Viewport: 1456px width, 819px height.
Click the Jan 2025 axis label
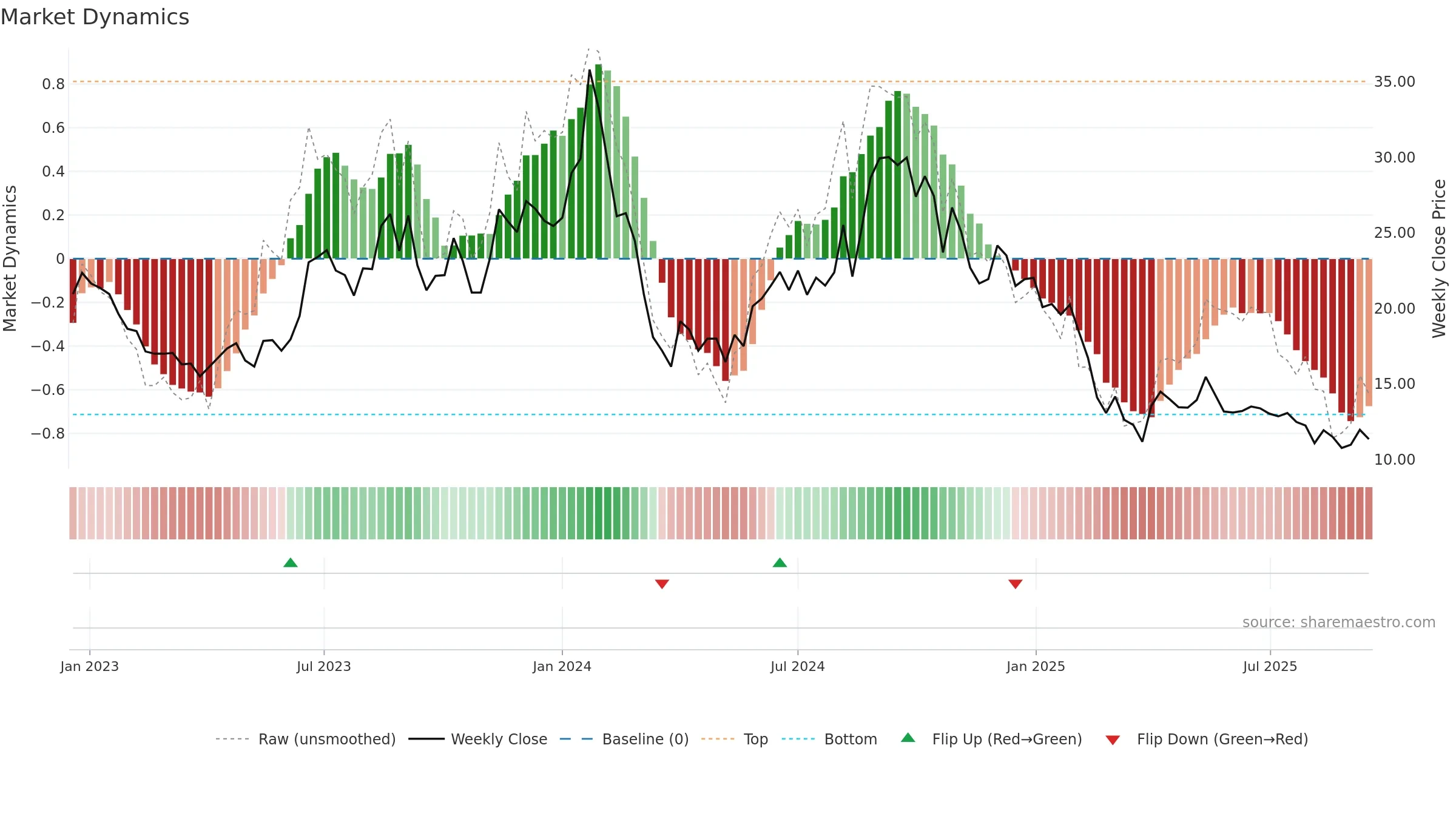(1036, 666)
